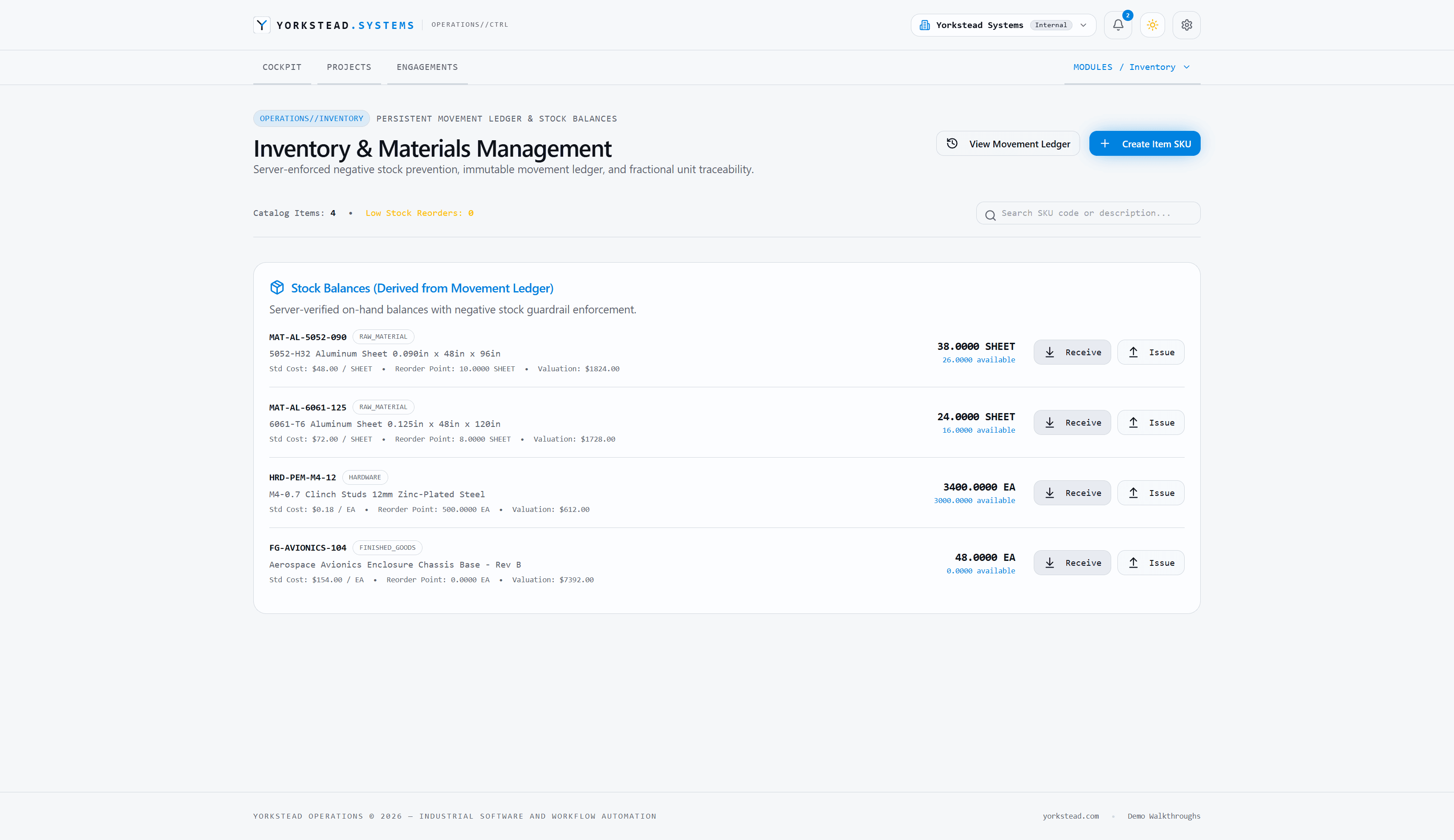Issue stock for FG-AVIONICS-104

click(x=1150, y=563)
